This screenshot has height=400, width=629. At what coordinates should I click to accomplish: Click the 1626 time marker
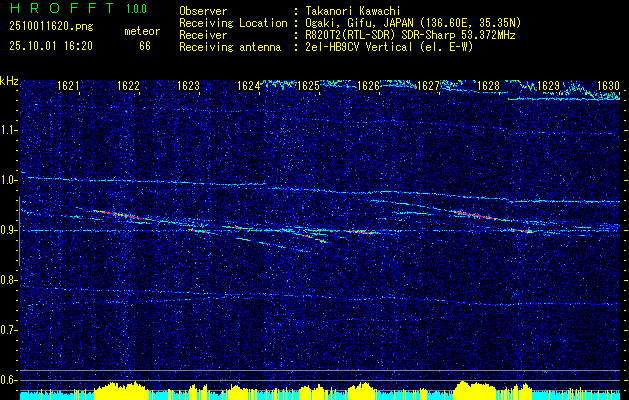coord(368,85)
